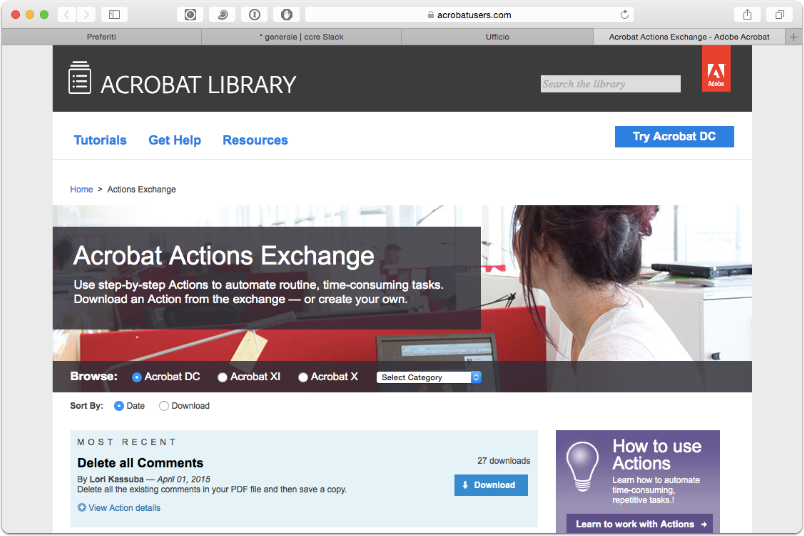Image resolution: width=804 pixels, height=536 pixels.
Task: Open View Action details link
Action: (125, 507)
